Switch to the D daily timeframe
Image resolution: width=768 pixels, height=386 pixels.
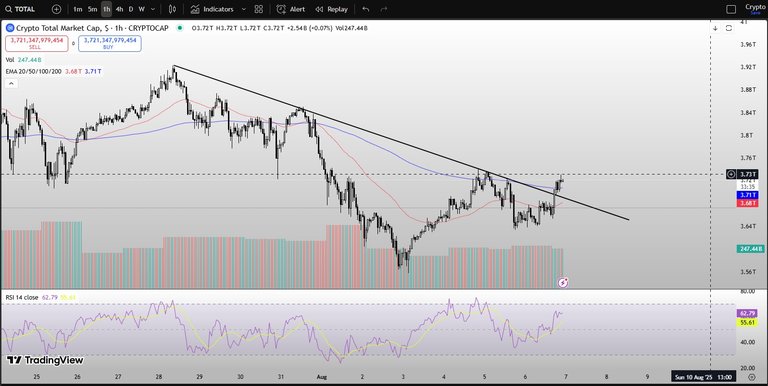(x=131, y=9)
